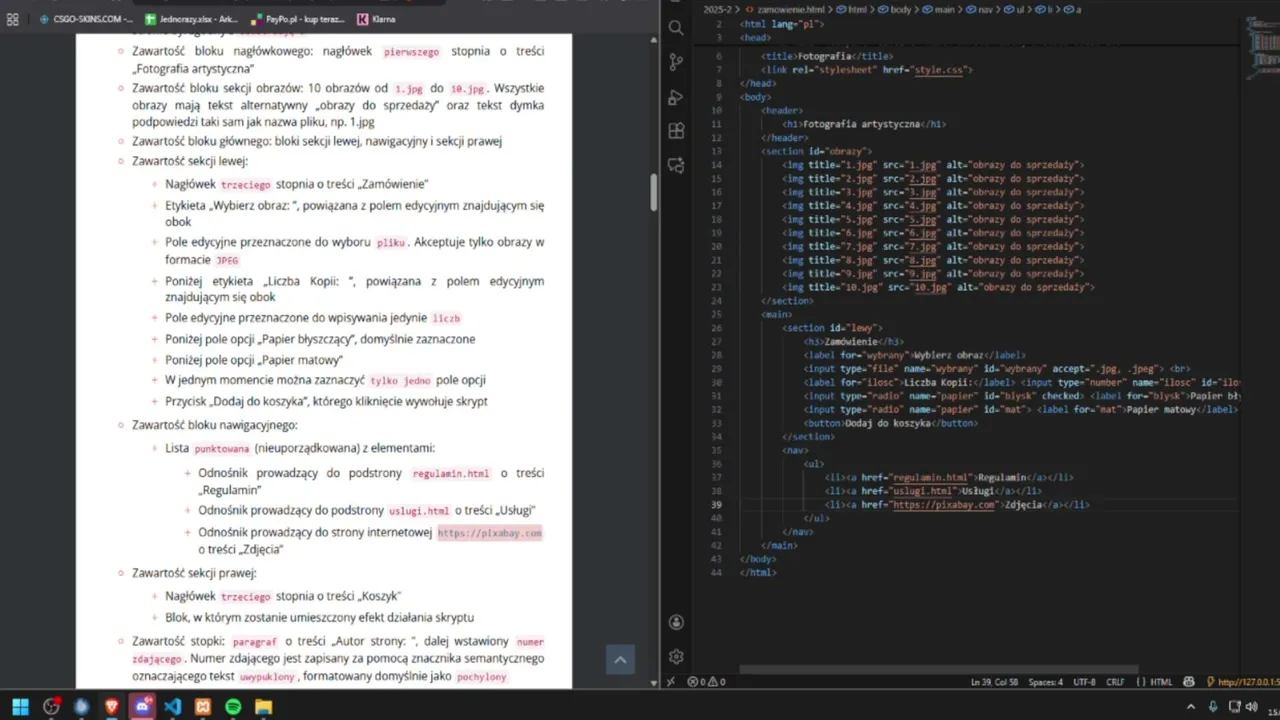
Task: Open the Brave browser taskbar icon
Action: tap(112, 707)
